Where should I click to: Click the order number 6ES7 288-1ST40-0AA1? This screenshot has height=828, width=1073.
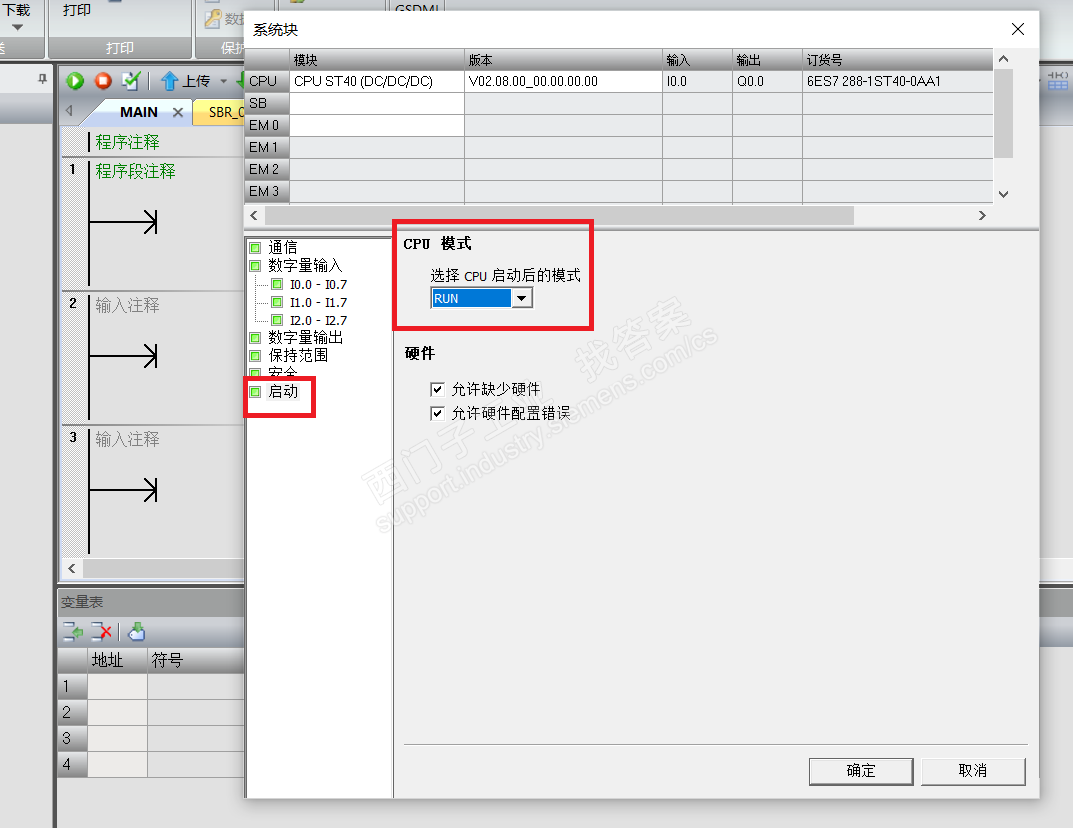click(x=898, y=81)
